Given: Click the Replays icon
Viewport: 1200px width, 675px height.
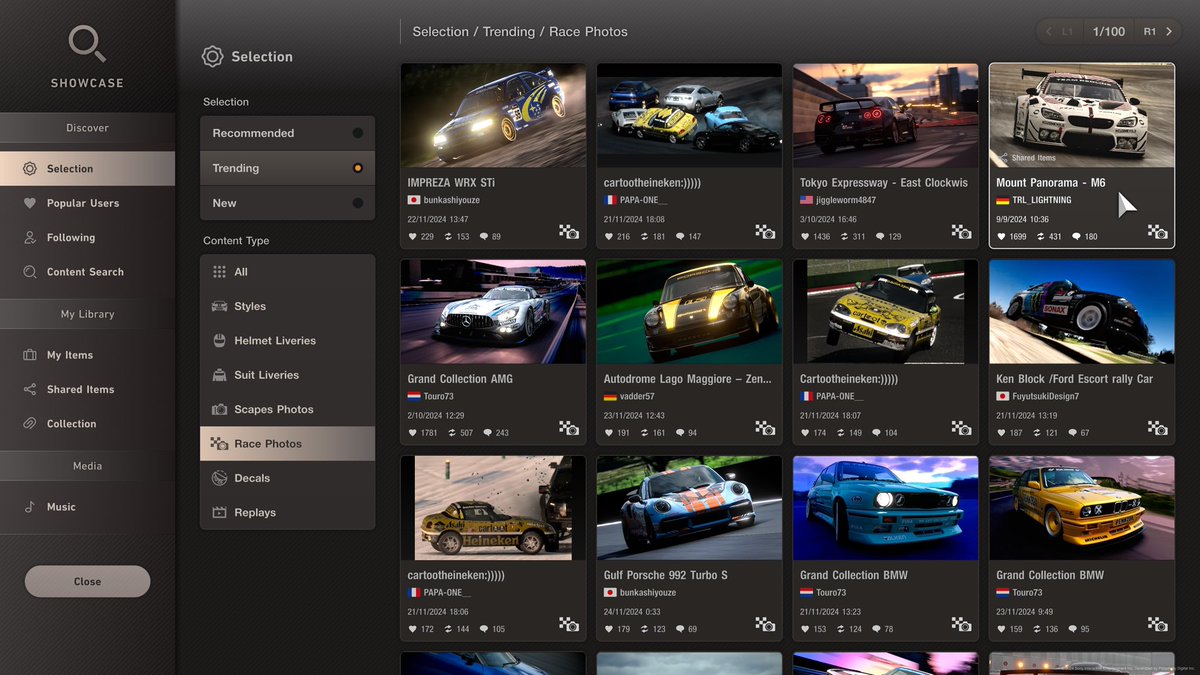Looking at the screenshot, I should 219,512.
